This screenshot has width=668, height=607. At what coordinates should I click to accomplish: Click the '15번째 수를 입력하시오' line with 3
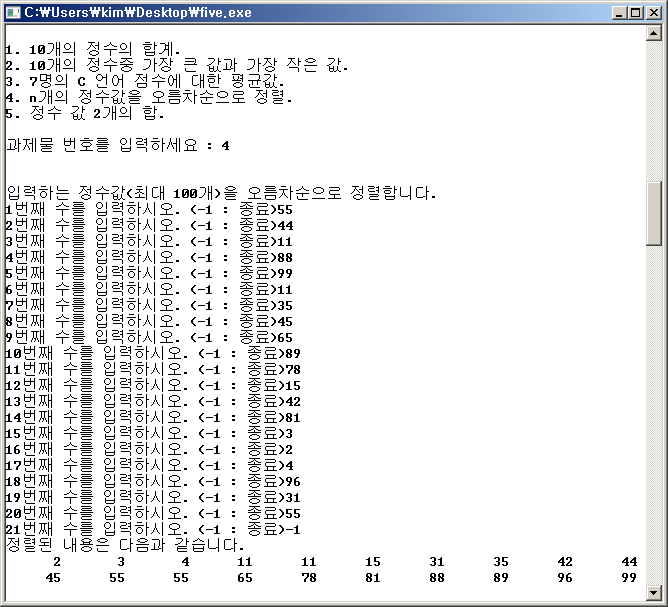coord(149,434)
